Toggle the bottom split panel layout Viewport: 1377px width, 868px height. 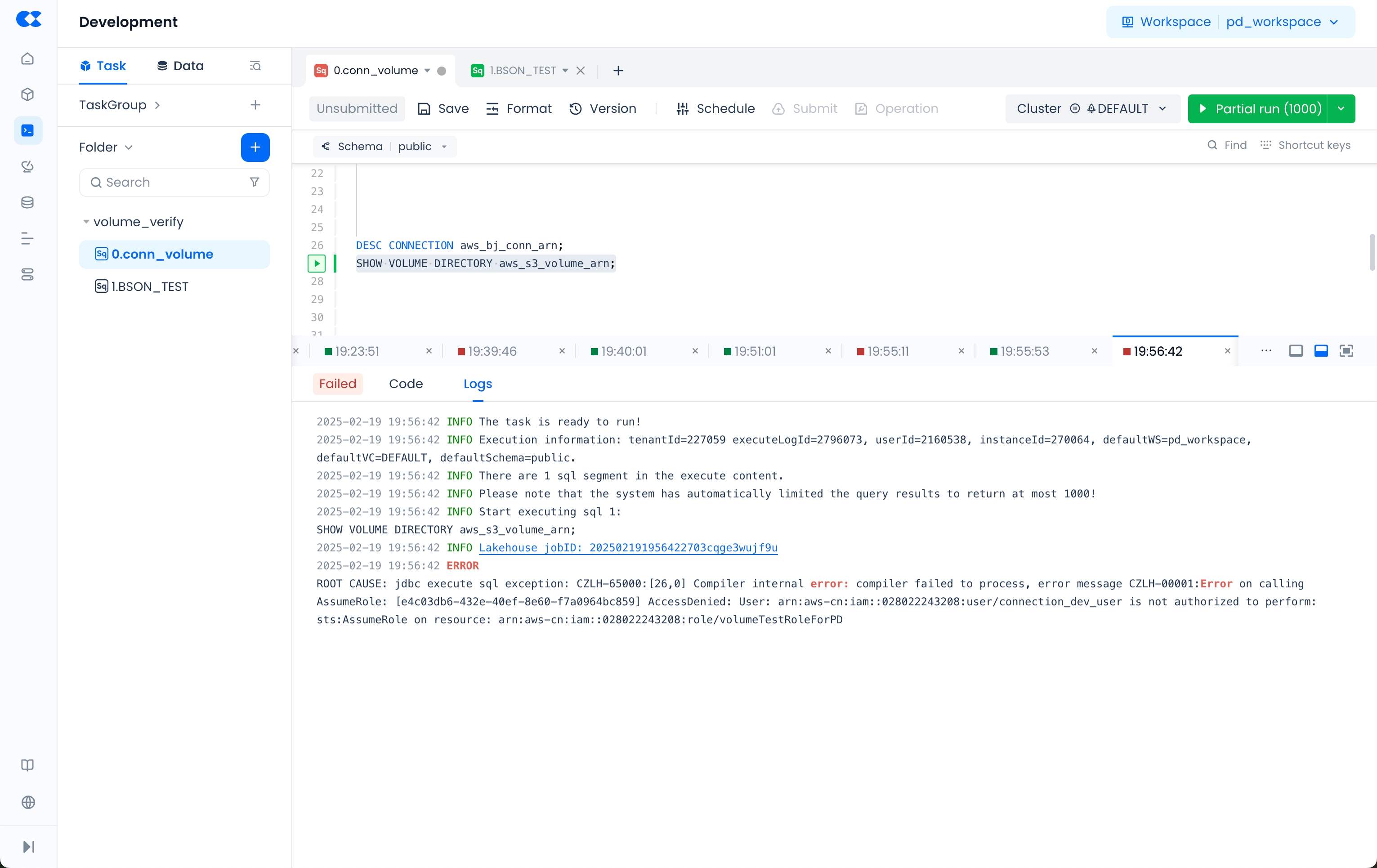1321,351
